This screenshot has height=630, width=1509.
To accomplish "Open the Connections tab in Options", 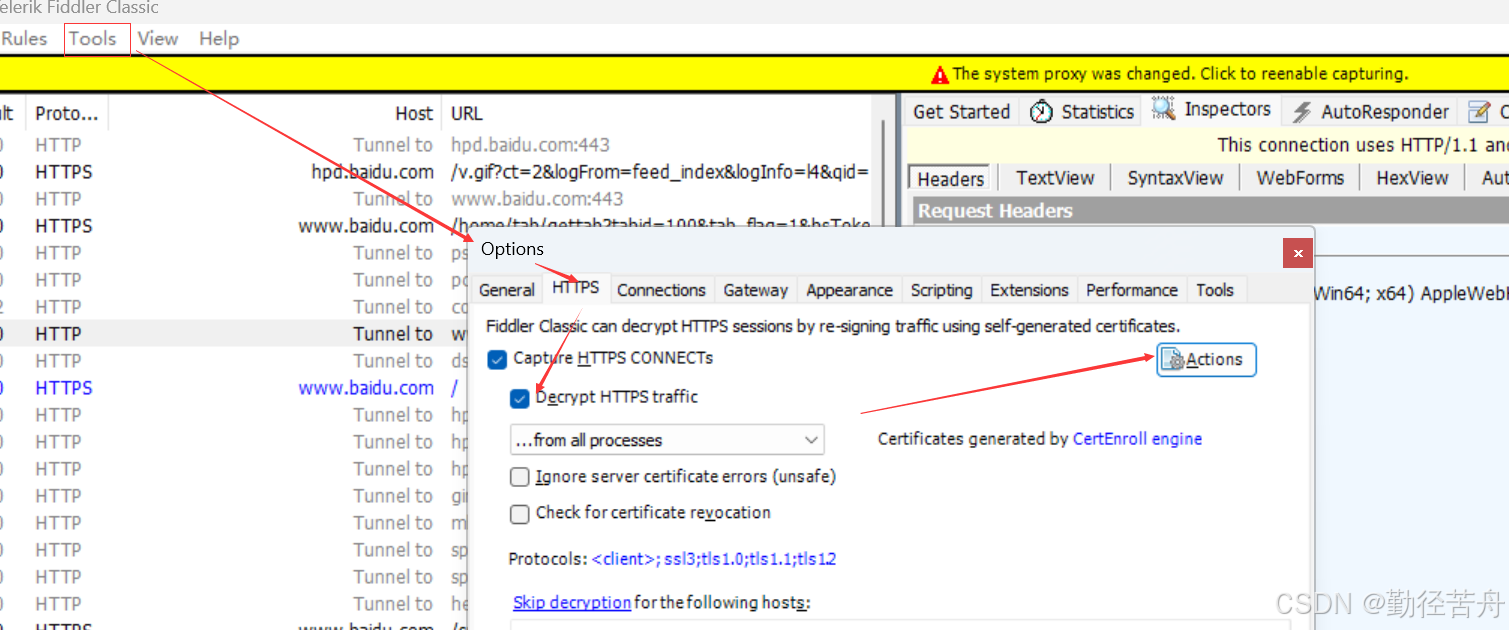I will [x=661, y=290].
